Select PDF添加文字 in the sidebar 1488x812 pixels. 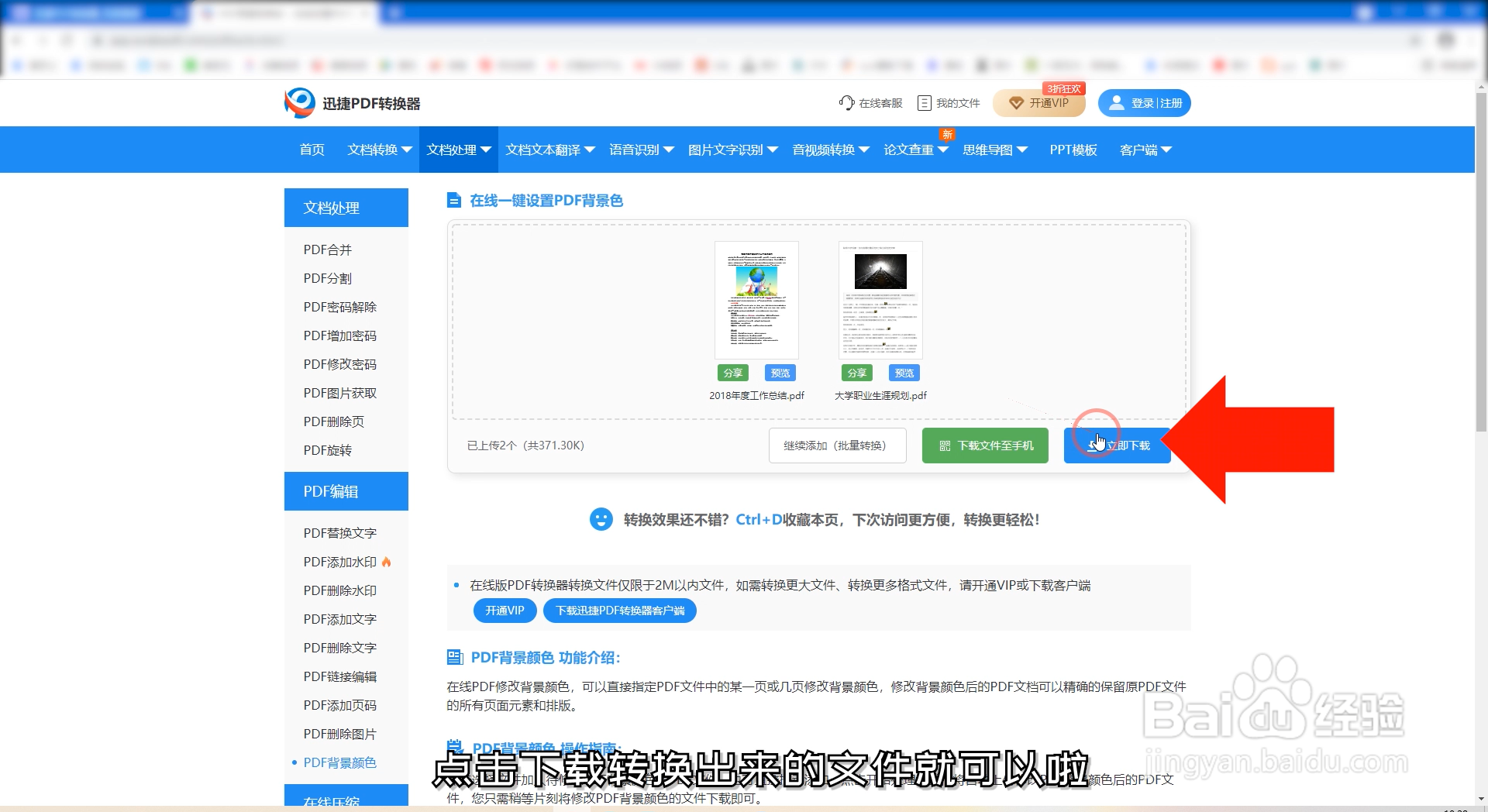coord(340,619)
